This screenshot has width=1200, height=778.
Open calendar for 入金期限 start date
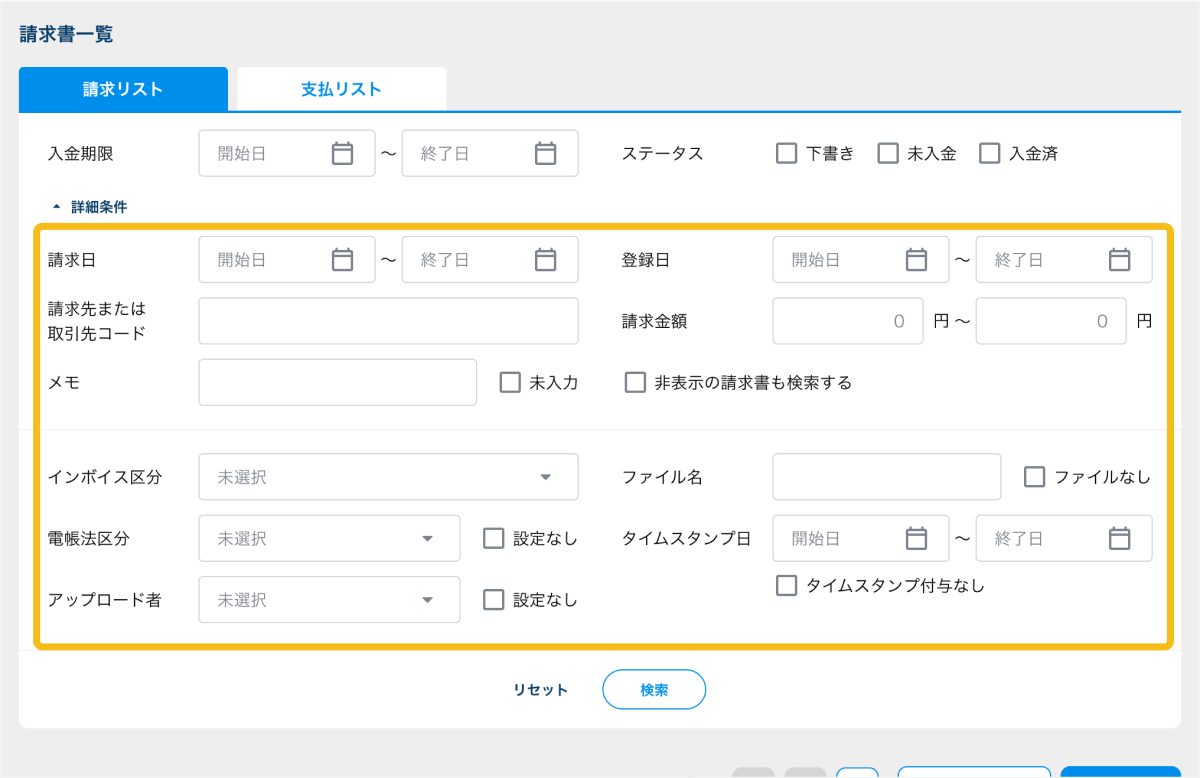(x=342, y=153)
